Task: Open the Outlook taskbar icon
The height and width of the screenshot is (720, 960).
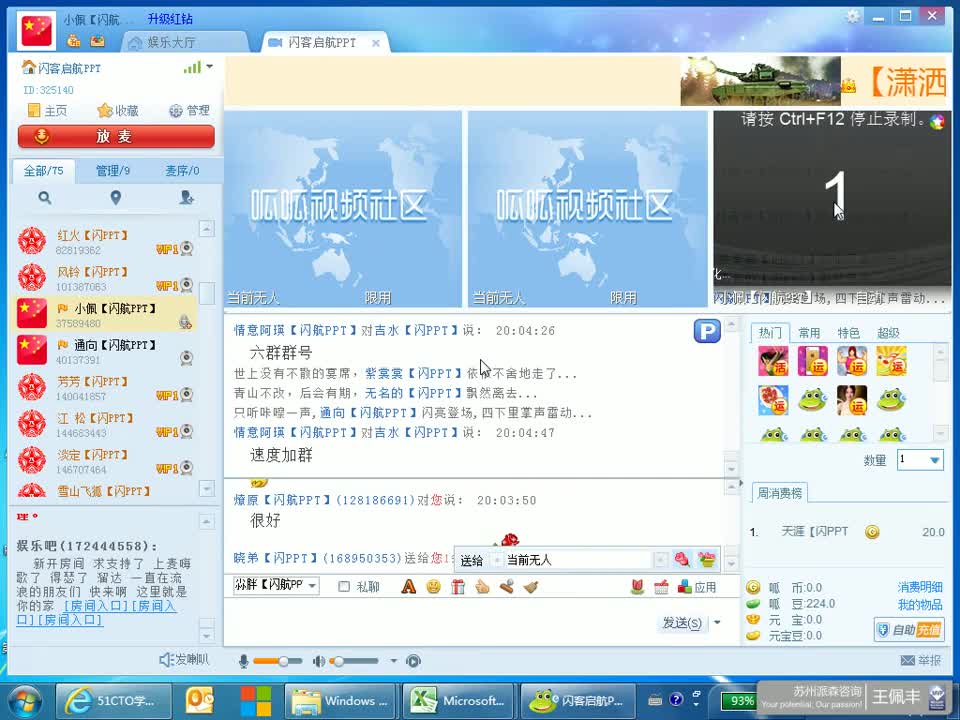Action: (199, 700)
